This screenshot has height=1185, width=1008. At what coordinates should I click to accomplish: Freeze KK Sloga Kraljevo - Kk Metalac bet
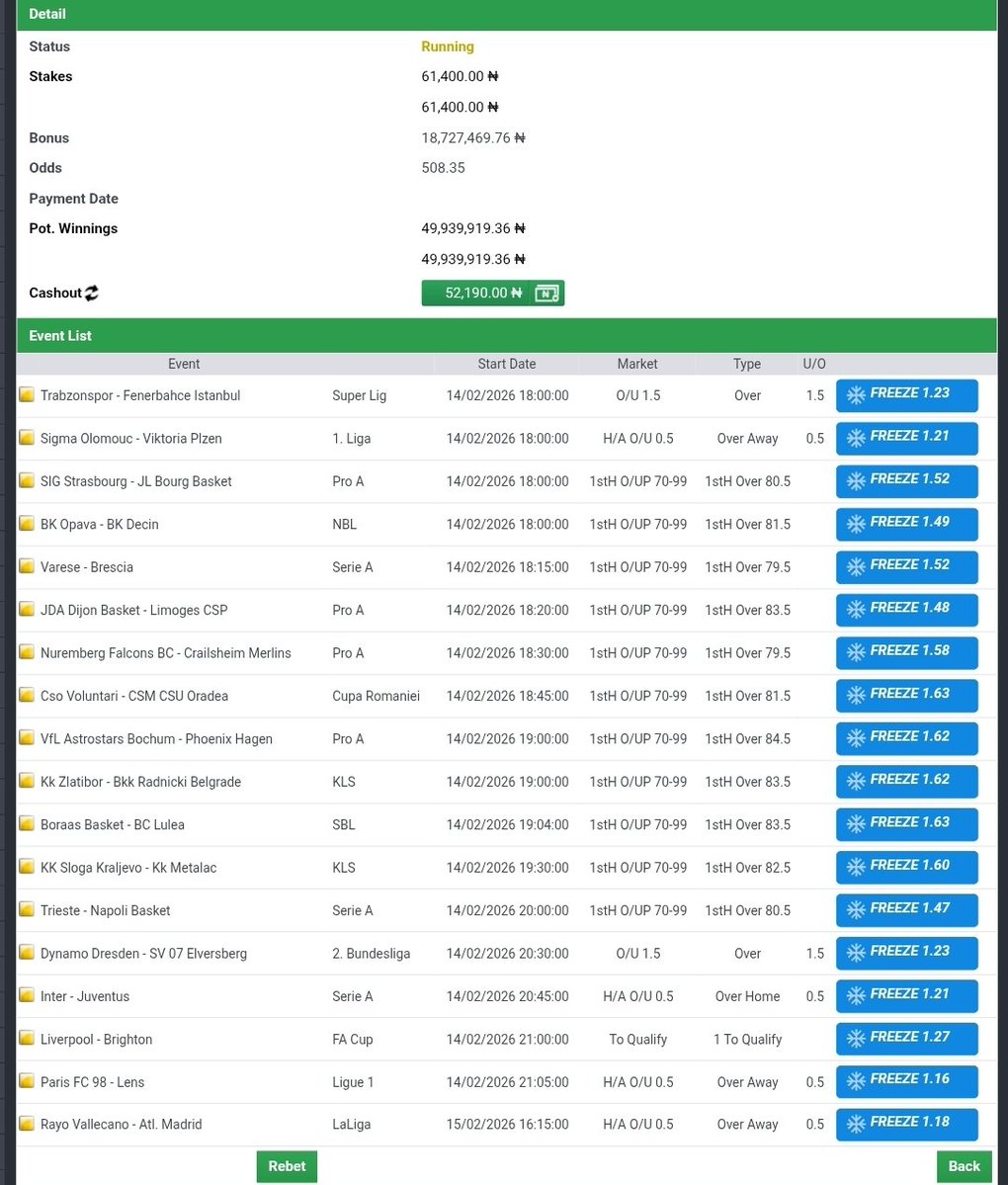(907, 868)
